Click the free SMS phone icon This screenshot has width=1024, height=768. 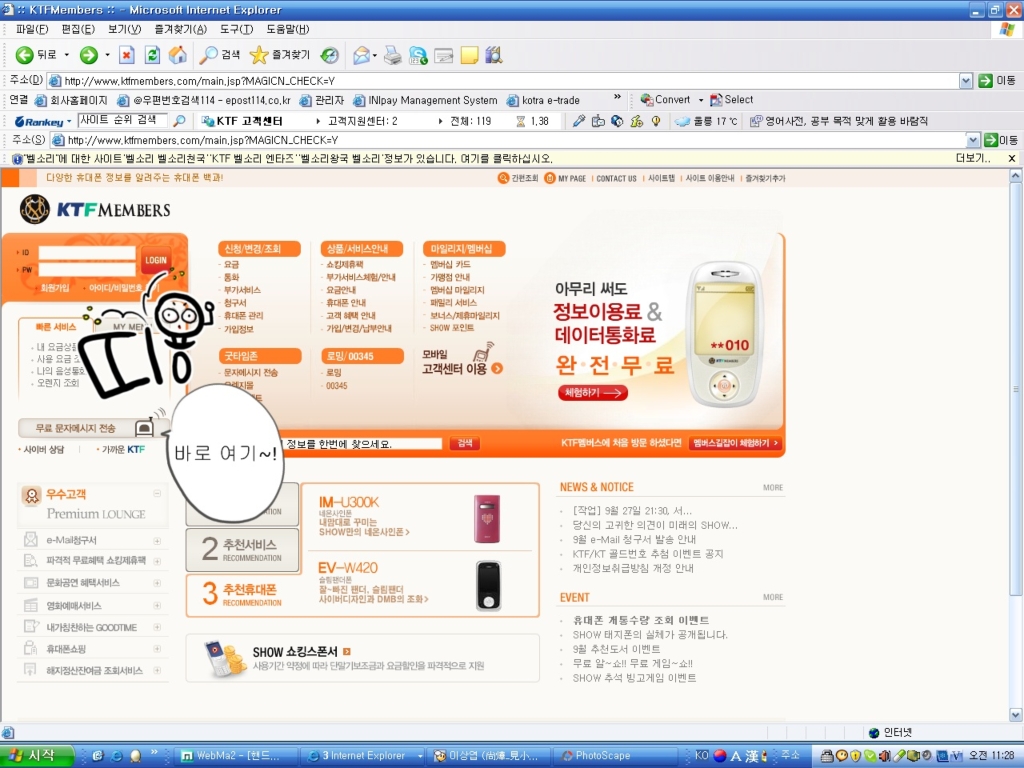click(x=145, y=428)
